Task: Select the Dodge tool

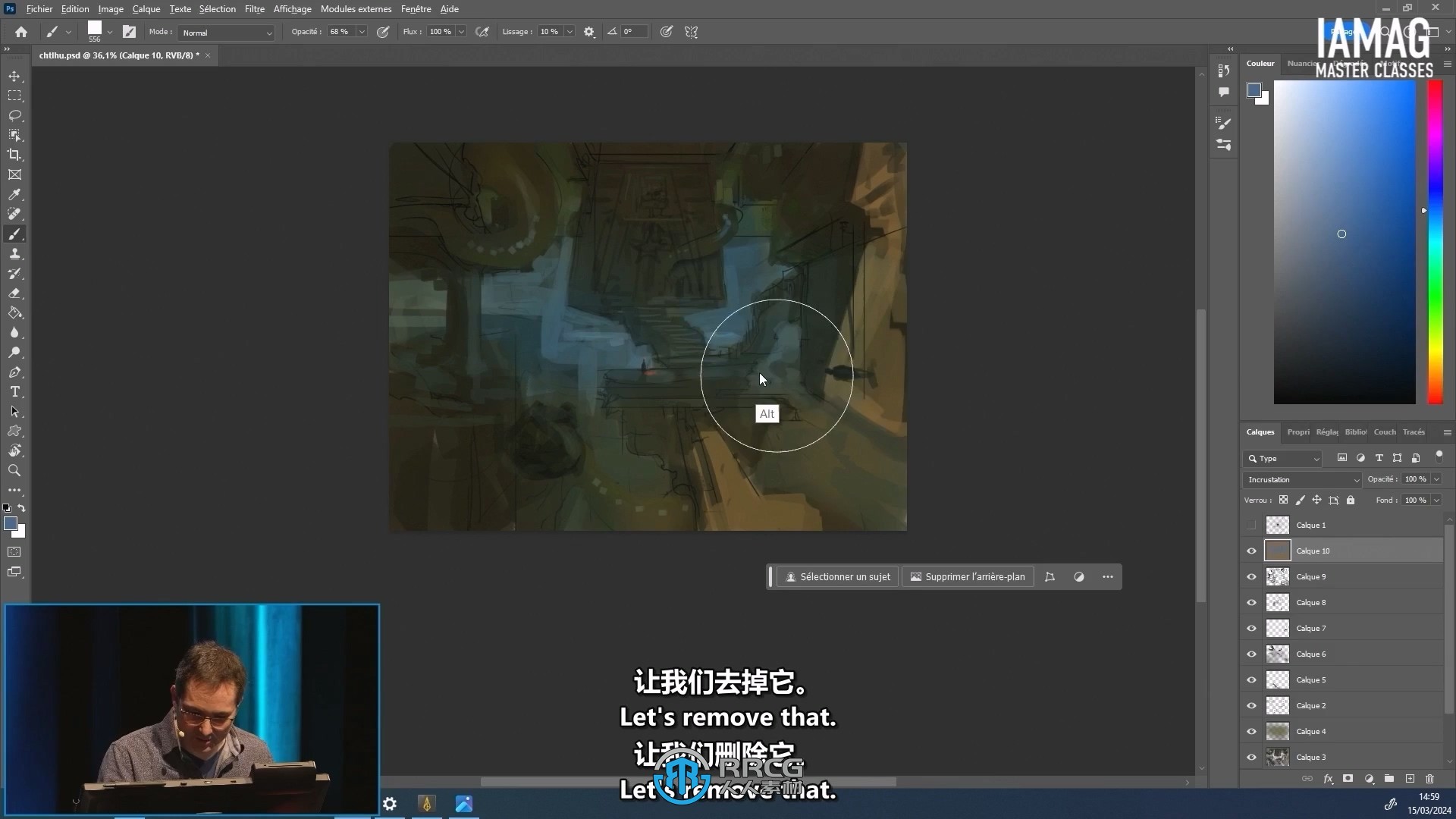Action: point(14,353)
